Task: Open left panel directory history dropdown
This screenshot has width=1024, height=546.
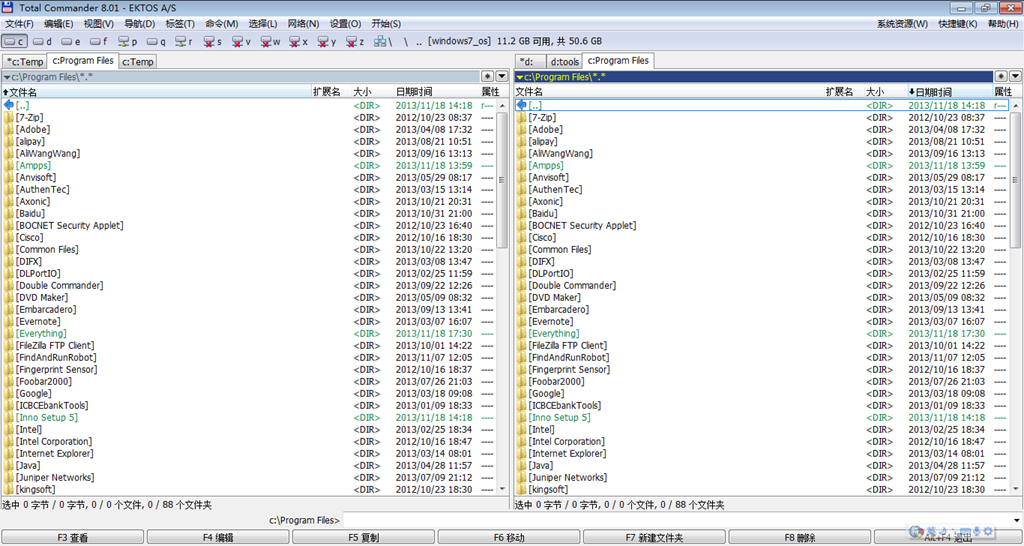Action: point(501,76)
